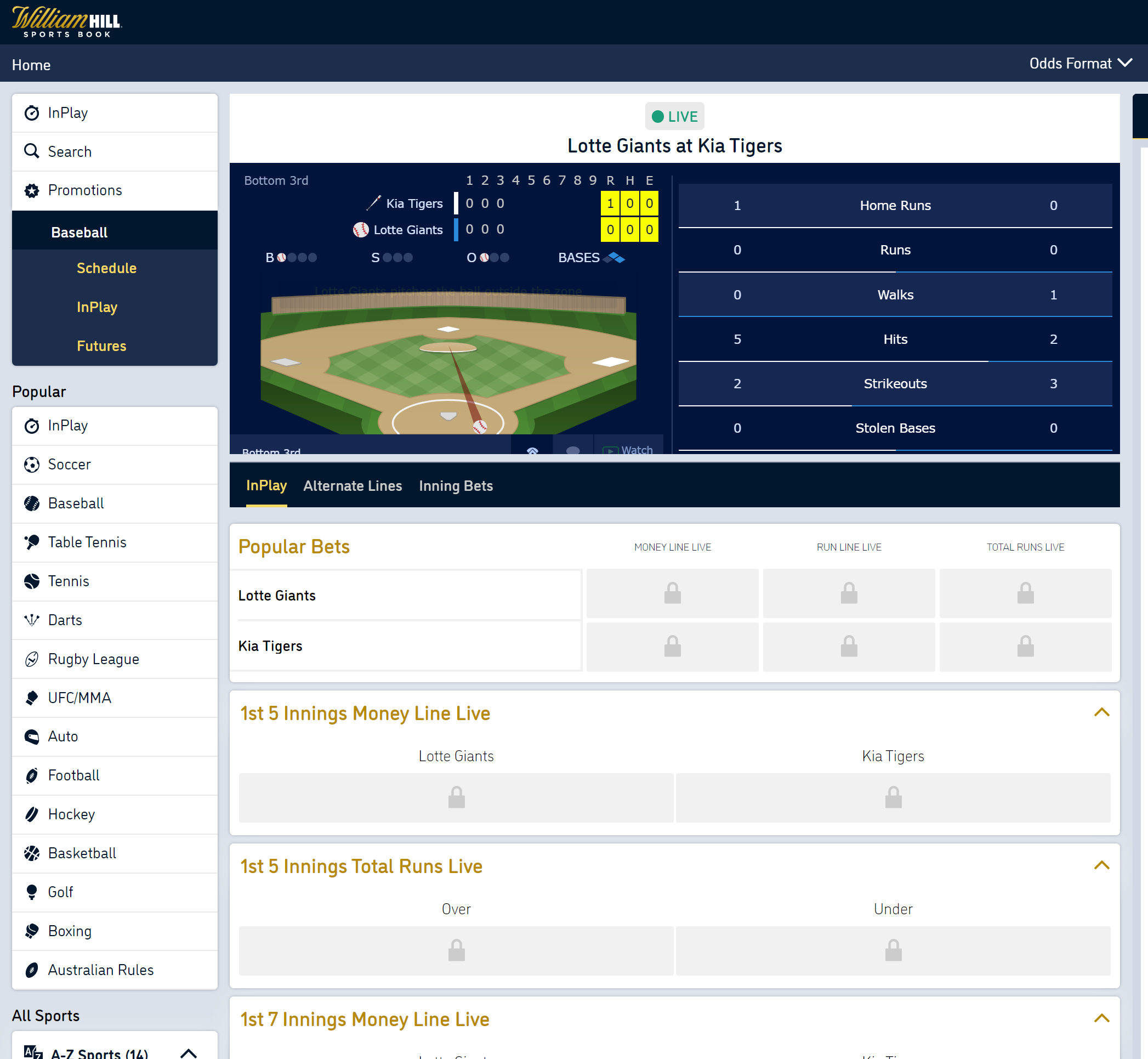Screen dimensions: 1148x1059
Task: Select the Alternate Lines tab
Action: click(353, 485)
